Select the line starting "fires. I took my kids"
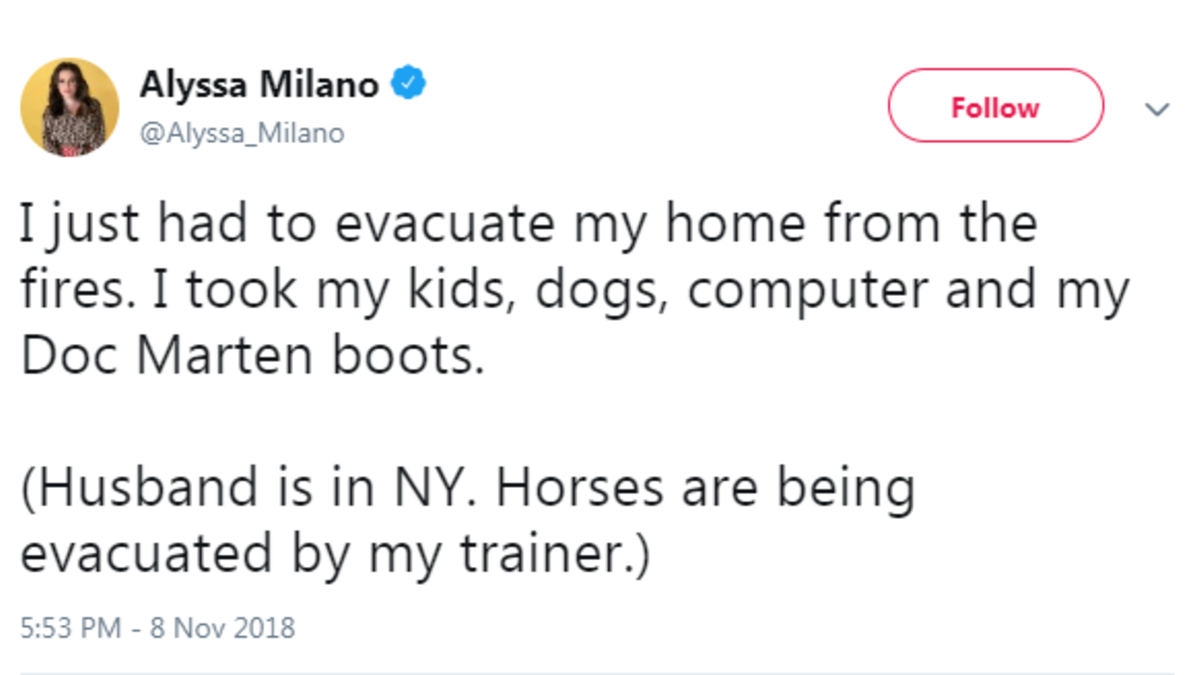Screen dimensions: 1200x675 (574, 290)
